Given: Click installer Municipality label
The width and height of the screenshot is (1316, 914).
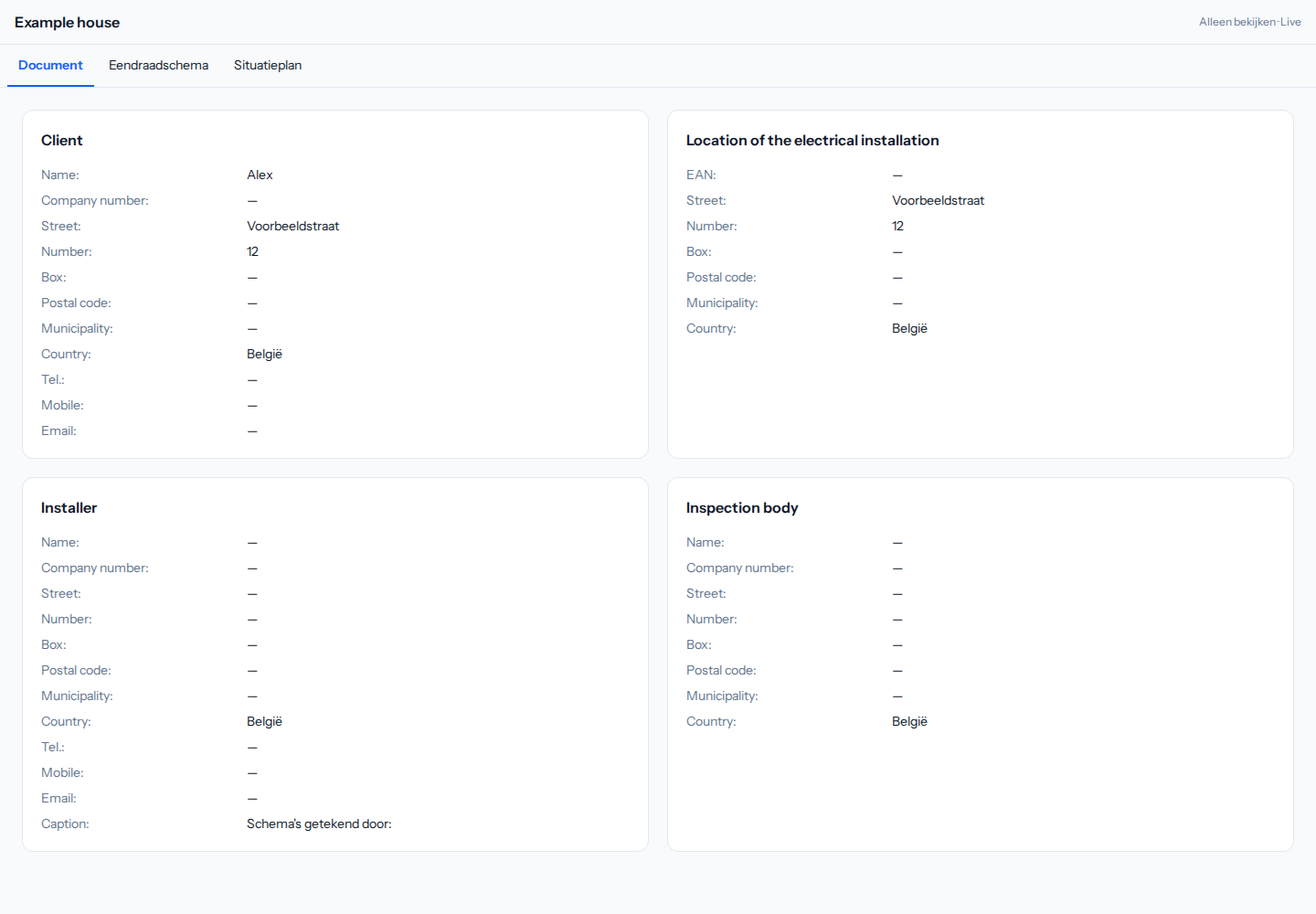Looking at the screenshot, I should coord(77,696).
